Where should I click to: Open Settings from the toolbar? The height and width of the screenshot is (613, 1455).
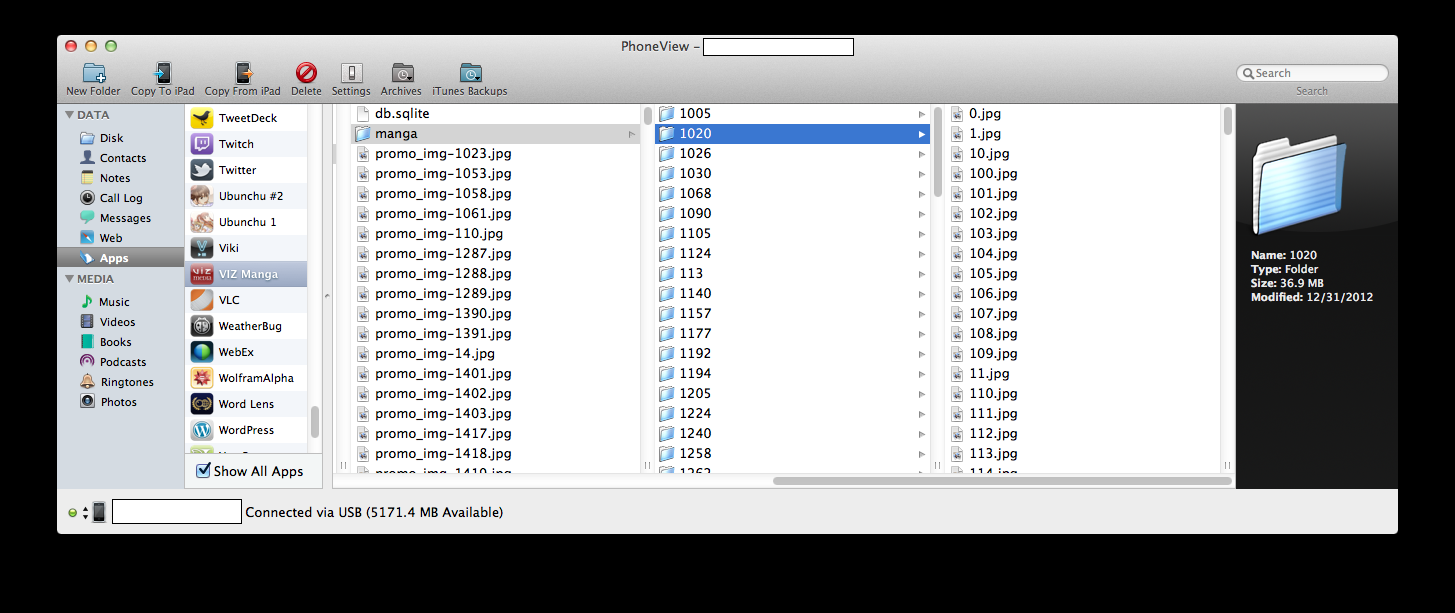[351, 73]
